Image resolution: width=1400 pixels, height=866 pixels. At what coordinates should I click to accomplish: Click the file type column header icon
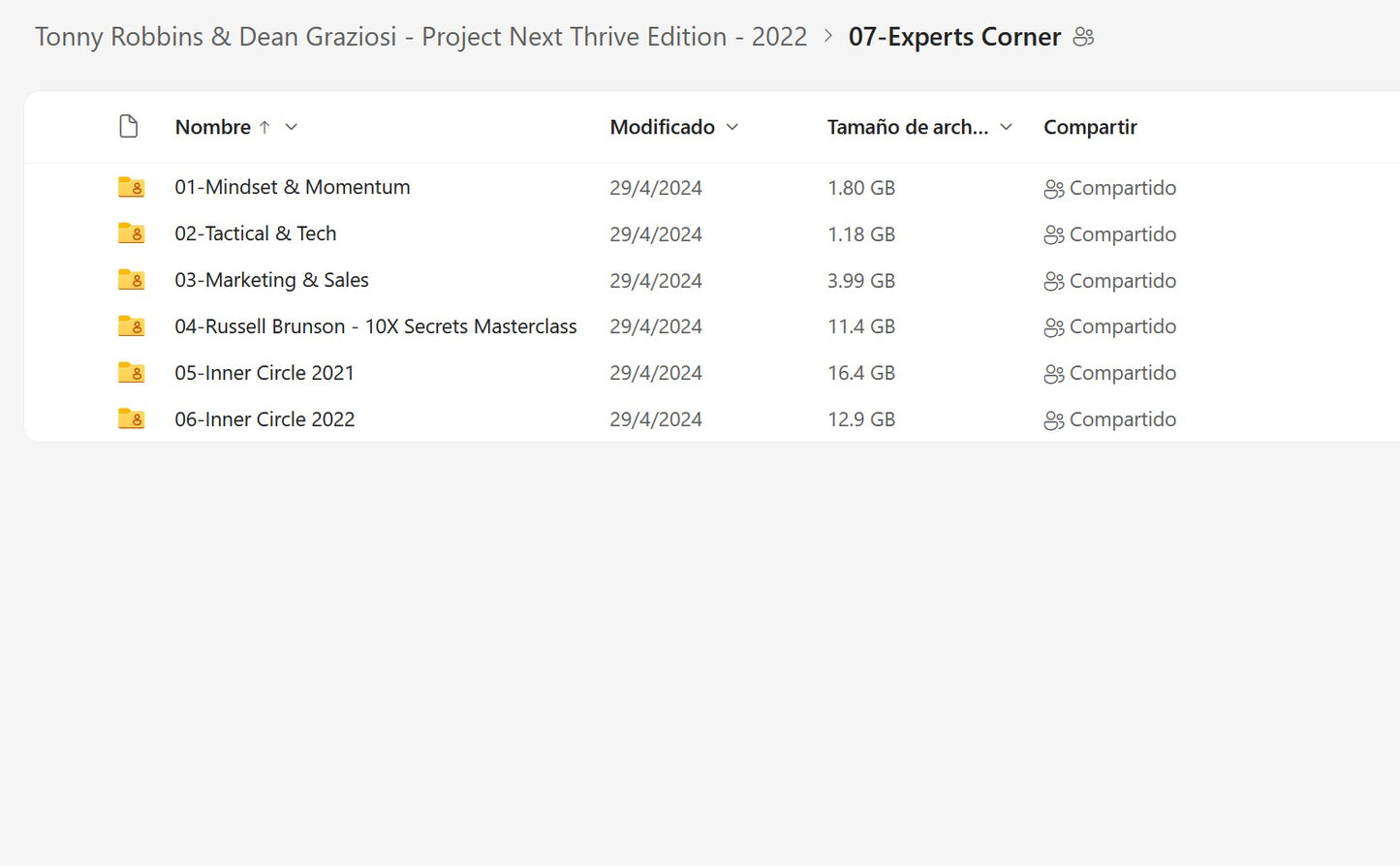(128, 127)
